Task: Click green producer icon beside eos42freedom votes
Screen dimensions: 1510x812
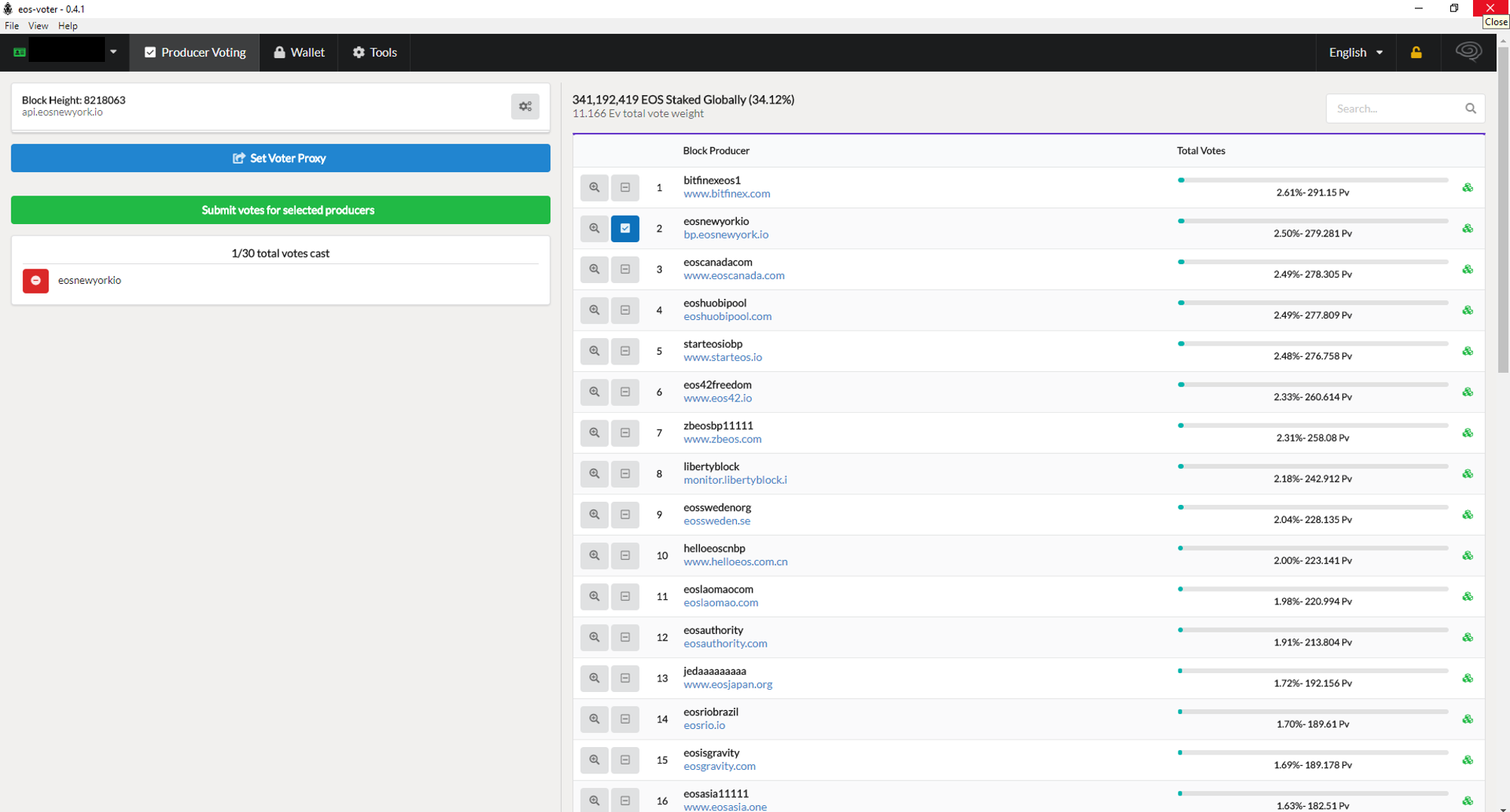Action: click(1468, 392)
